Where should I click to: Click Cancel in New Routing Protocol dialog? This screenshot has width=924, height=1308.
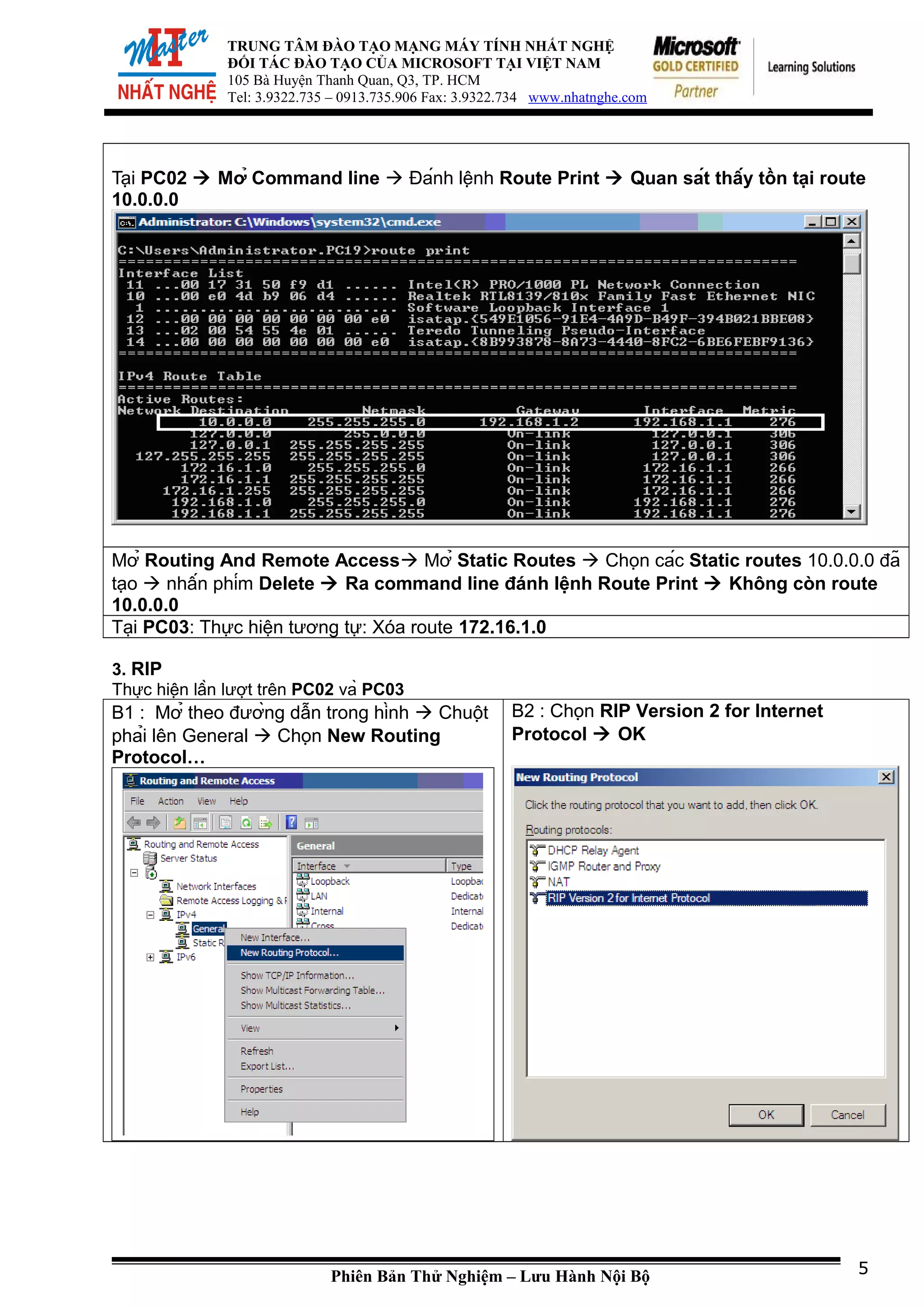847,1115
